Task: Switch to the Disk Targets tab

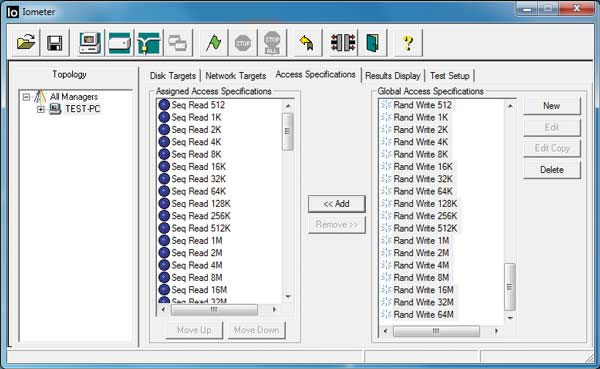Action: click(x=173, y=76)
